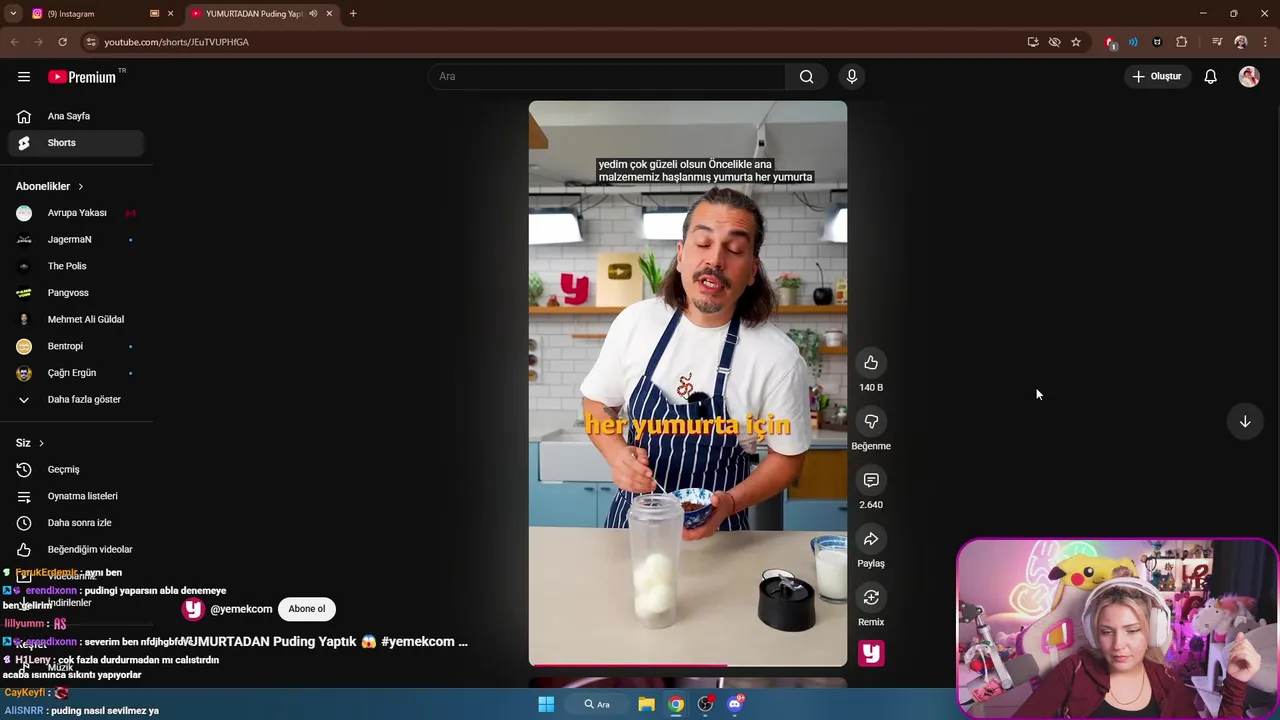Open Daha sonra izle
The height and width of the screenshot is (720, 1280).
point(76,523)
